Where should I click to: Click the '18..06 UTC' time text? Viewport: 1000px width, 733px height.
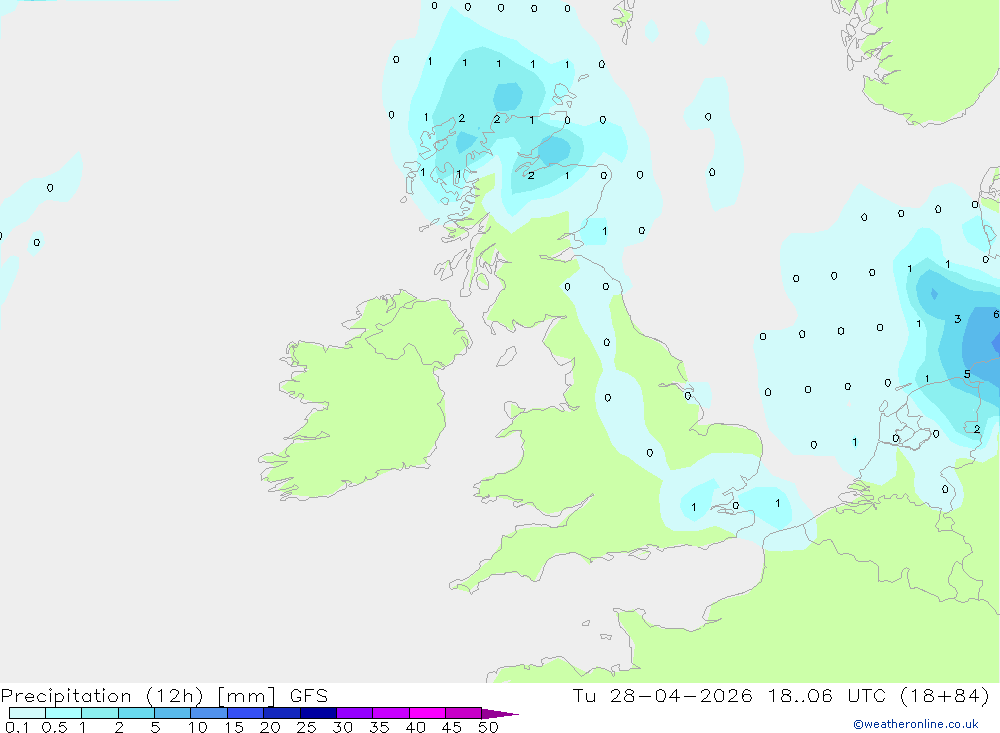pyautogui.click(x=827, y=695)
